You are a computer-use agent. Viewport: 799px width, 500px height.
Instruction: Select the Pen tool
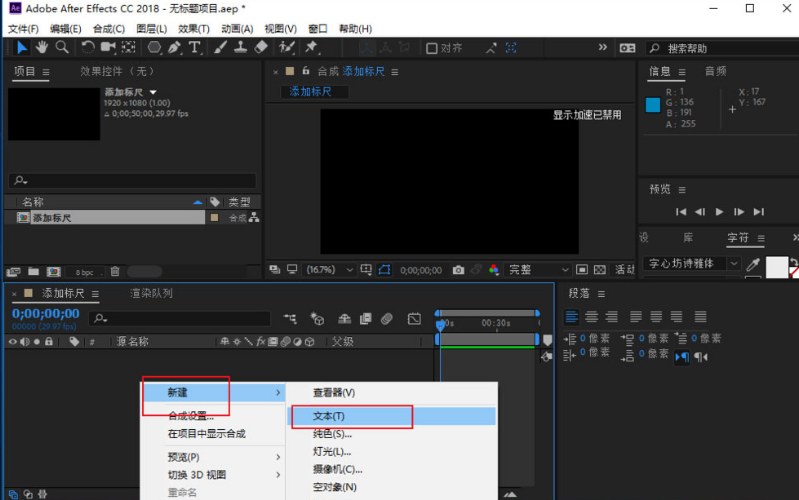[x=174, y=47]
